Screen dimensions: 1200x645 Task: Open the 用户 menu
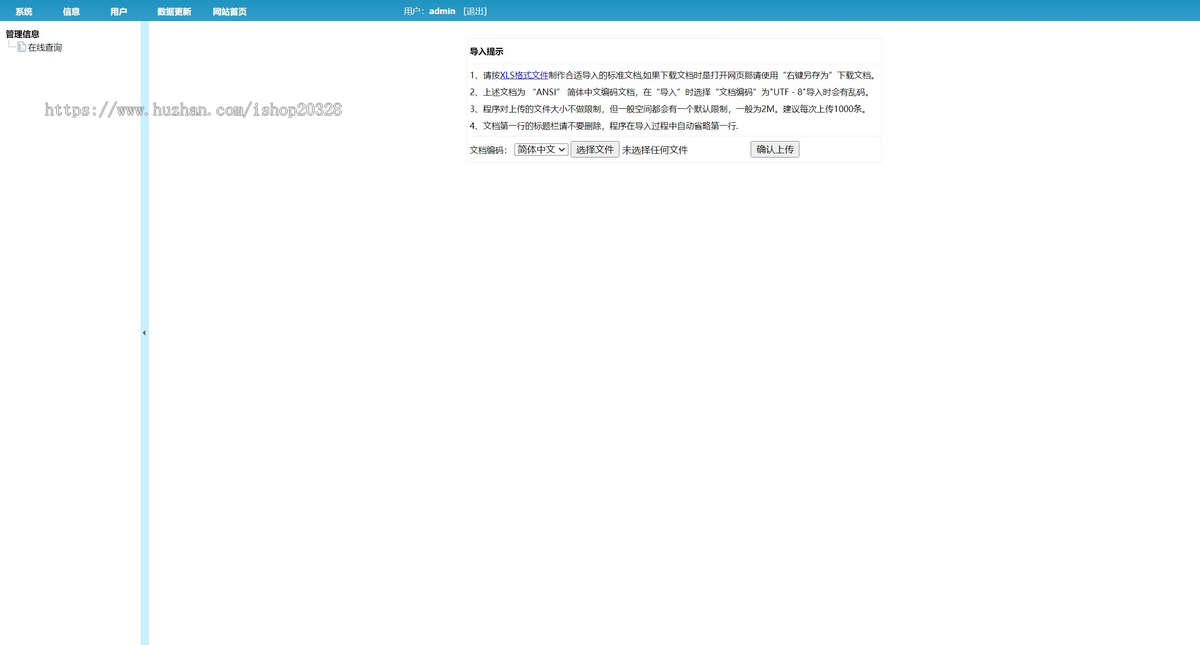[x=119, y=12]
